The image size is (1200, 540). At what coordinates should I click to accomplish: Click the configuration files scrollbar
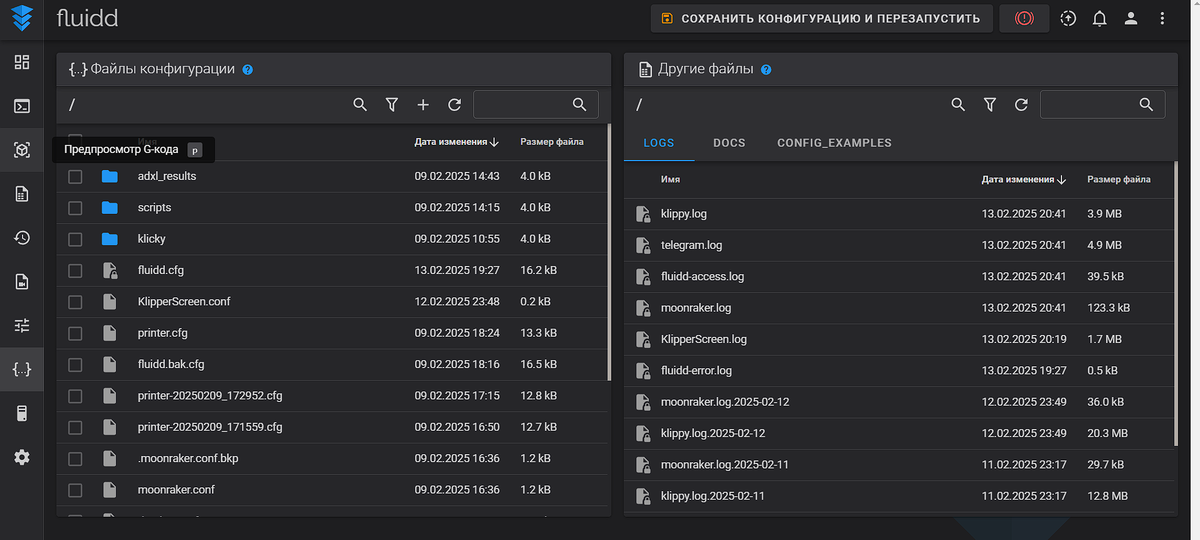(x=608, y=252)
